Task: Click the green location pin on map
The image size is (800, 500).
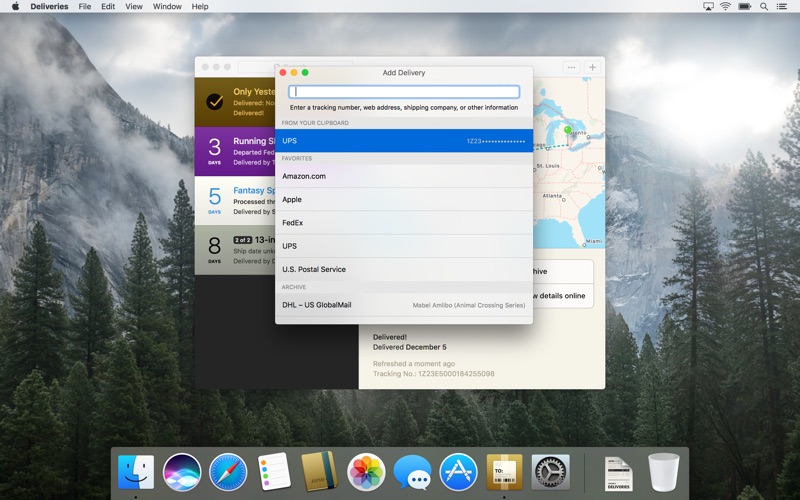Action: point(567,130)
